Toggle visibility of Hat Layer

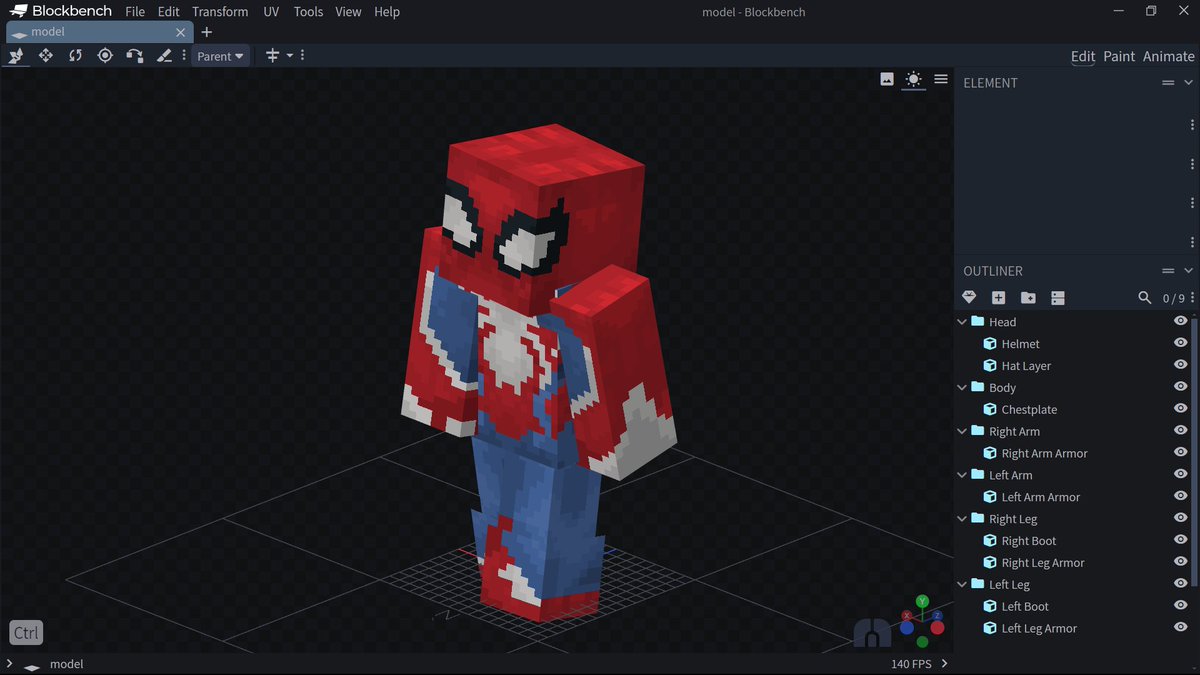point(1180,365)
